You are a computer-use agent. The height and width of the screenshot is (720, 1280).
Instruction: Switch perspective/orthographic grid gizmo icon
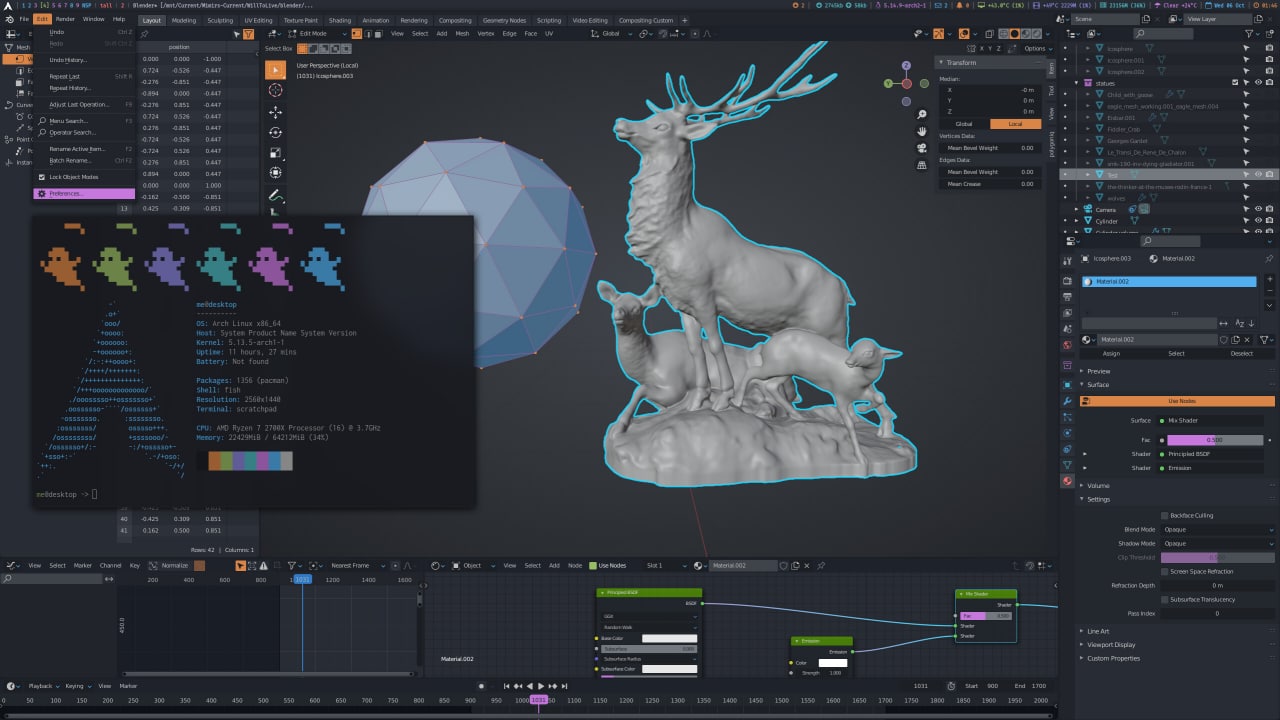[922, 167]
